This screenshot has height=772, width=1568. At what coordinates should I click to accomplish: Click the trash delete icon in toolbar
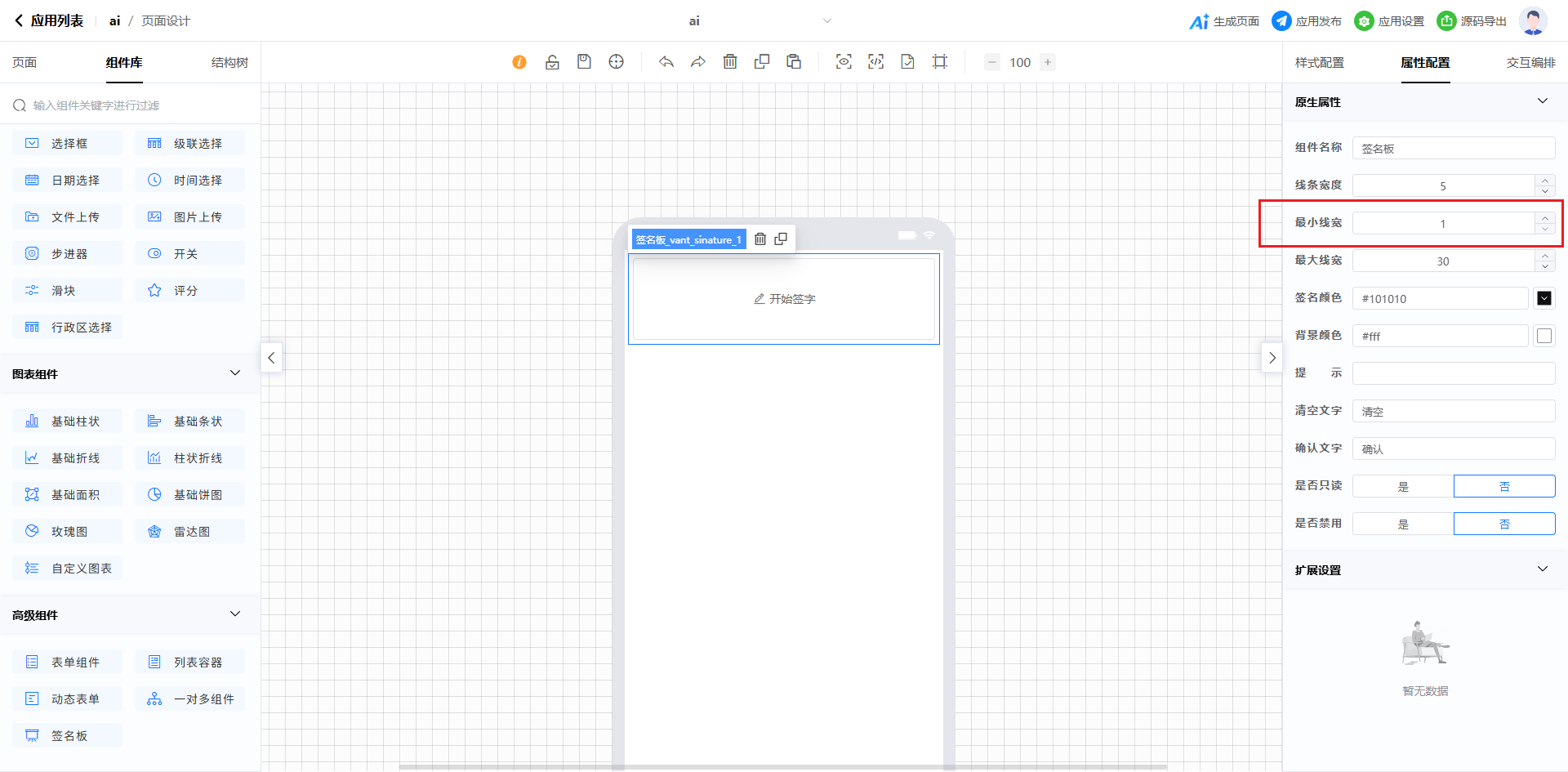point(730,62)
